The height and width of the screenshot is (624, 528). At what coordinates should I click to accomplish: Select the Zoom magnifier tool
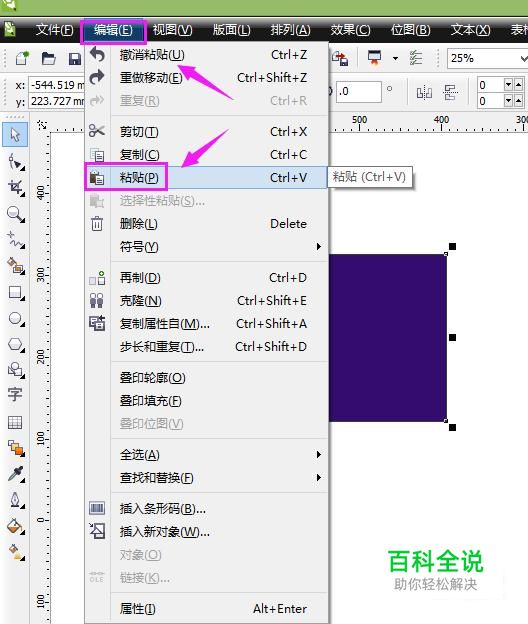point(16,214)
